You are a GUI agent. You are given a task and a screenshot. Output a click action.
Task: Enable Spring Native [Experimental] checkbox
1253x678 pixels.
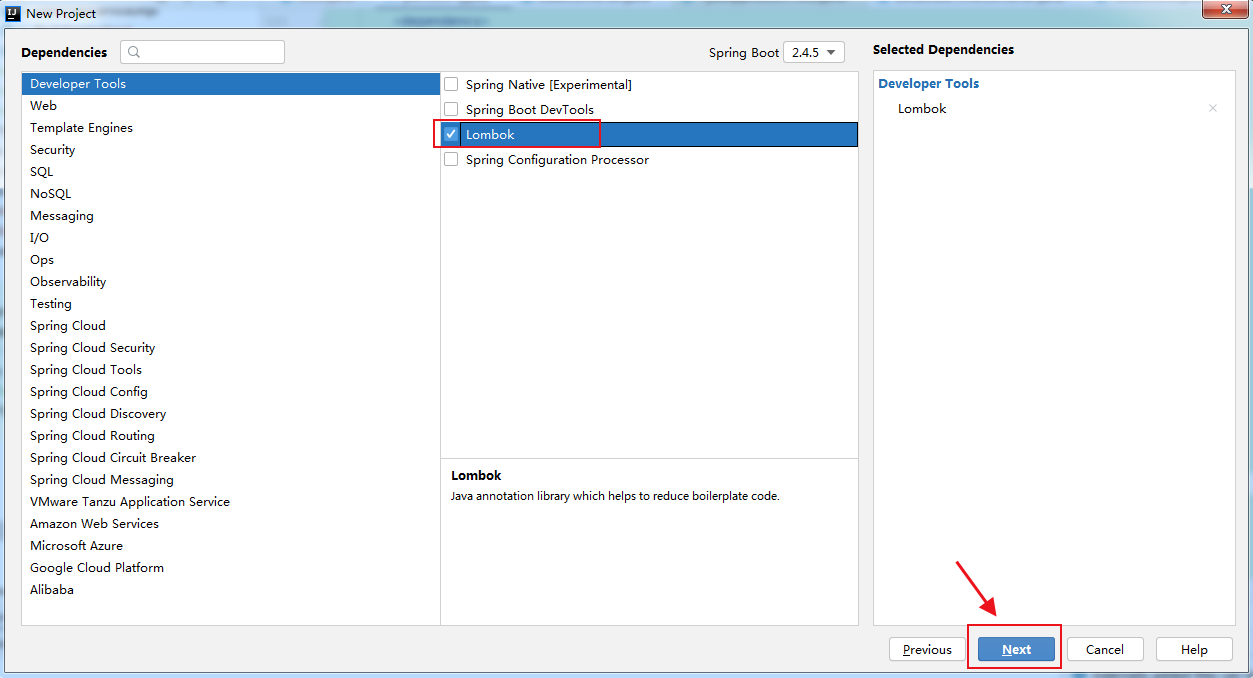(451, 84)
